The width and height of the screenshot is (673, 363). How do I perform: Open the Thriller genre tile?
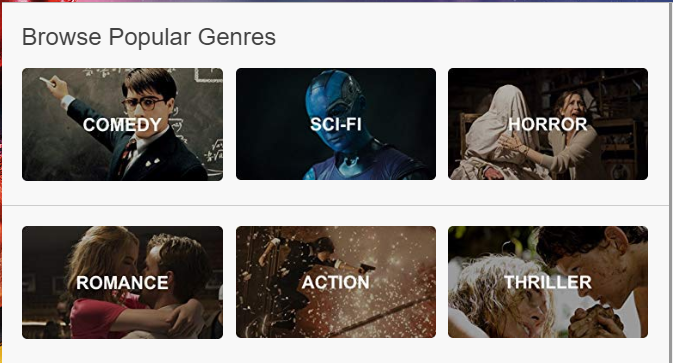tap(548, 282)
